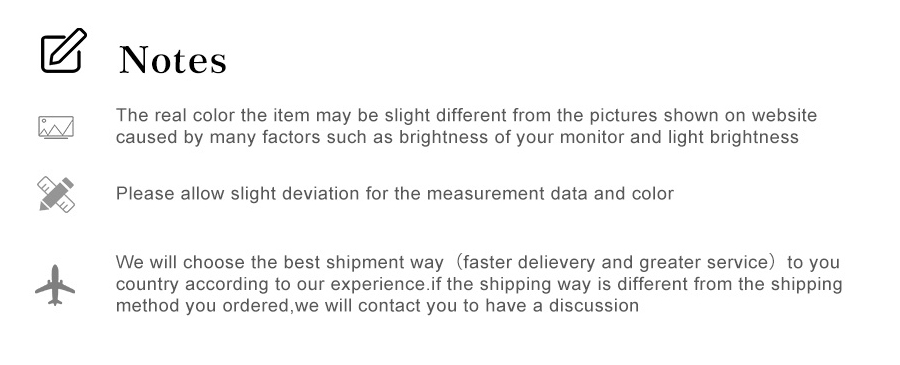
Task: Click the line 'method you ordered,we will contact'
Action: click(x=377, y=305)
